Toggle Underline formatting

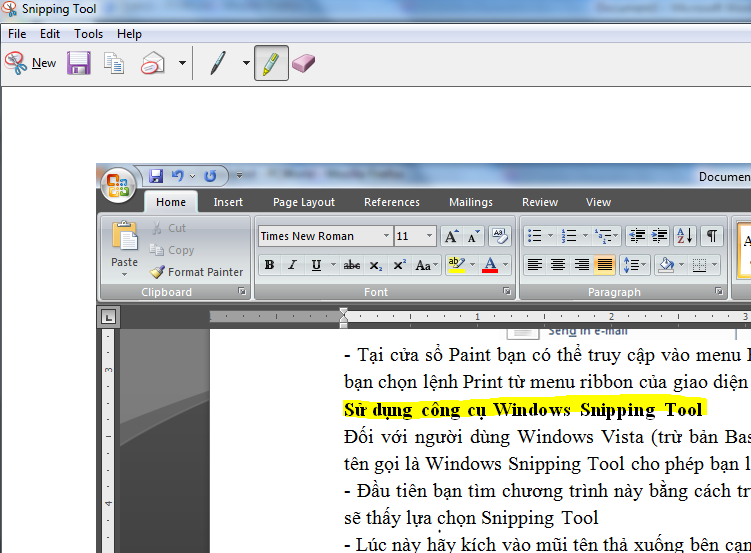(316, 265)
